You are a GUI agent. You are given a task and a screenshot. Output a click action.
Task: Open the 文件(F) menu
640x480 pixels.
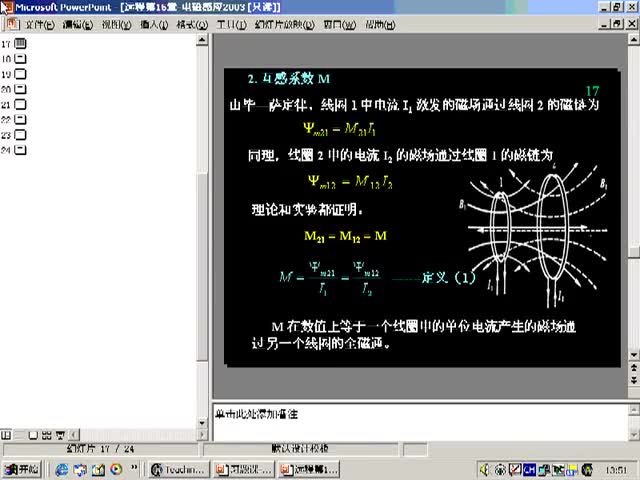40,25
